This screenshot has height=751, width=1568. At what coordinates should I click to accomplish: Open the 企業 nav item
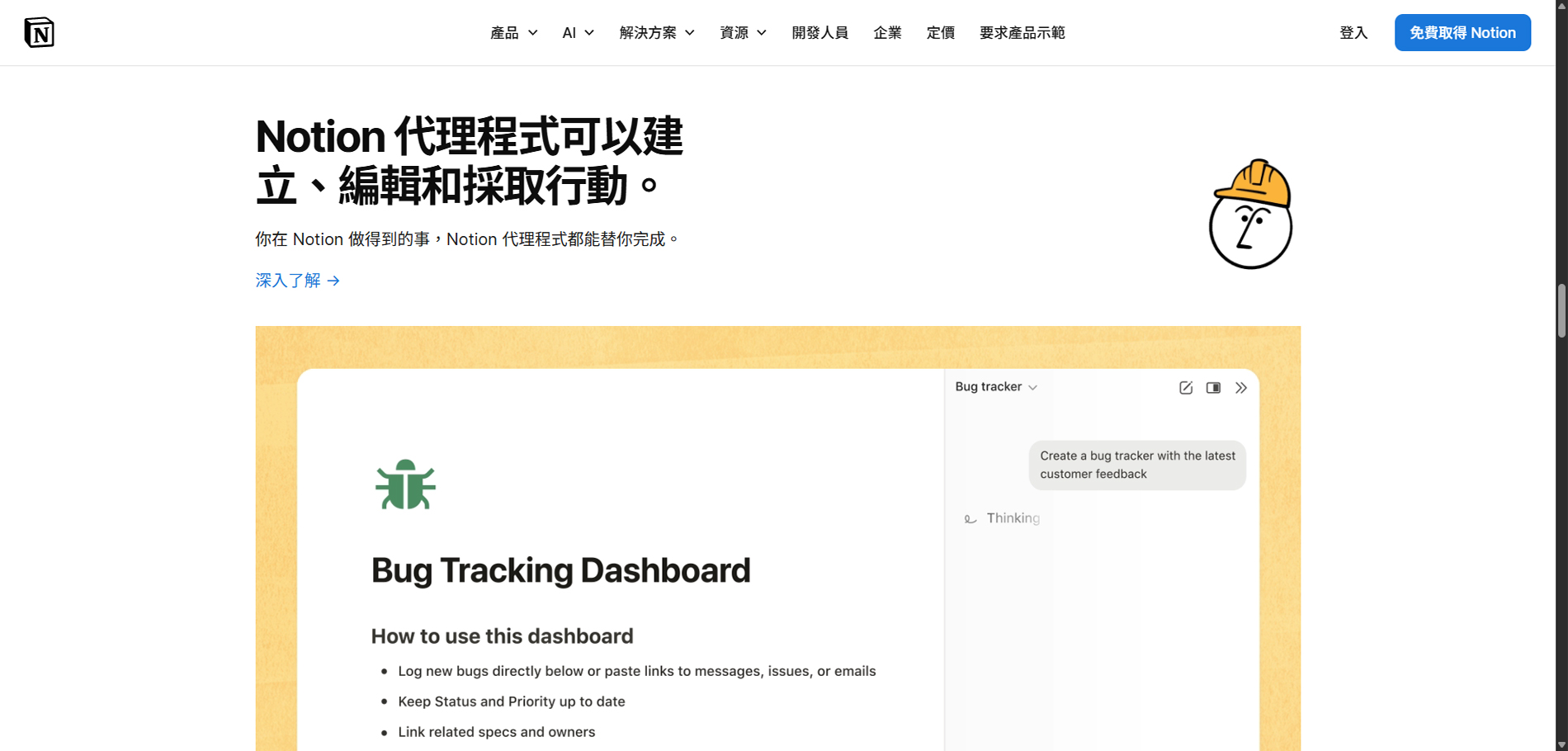(887, 33)
